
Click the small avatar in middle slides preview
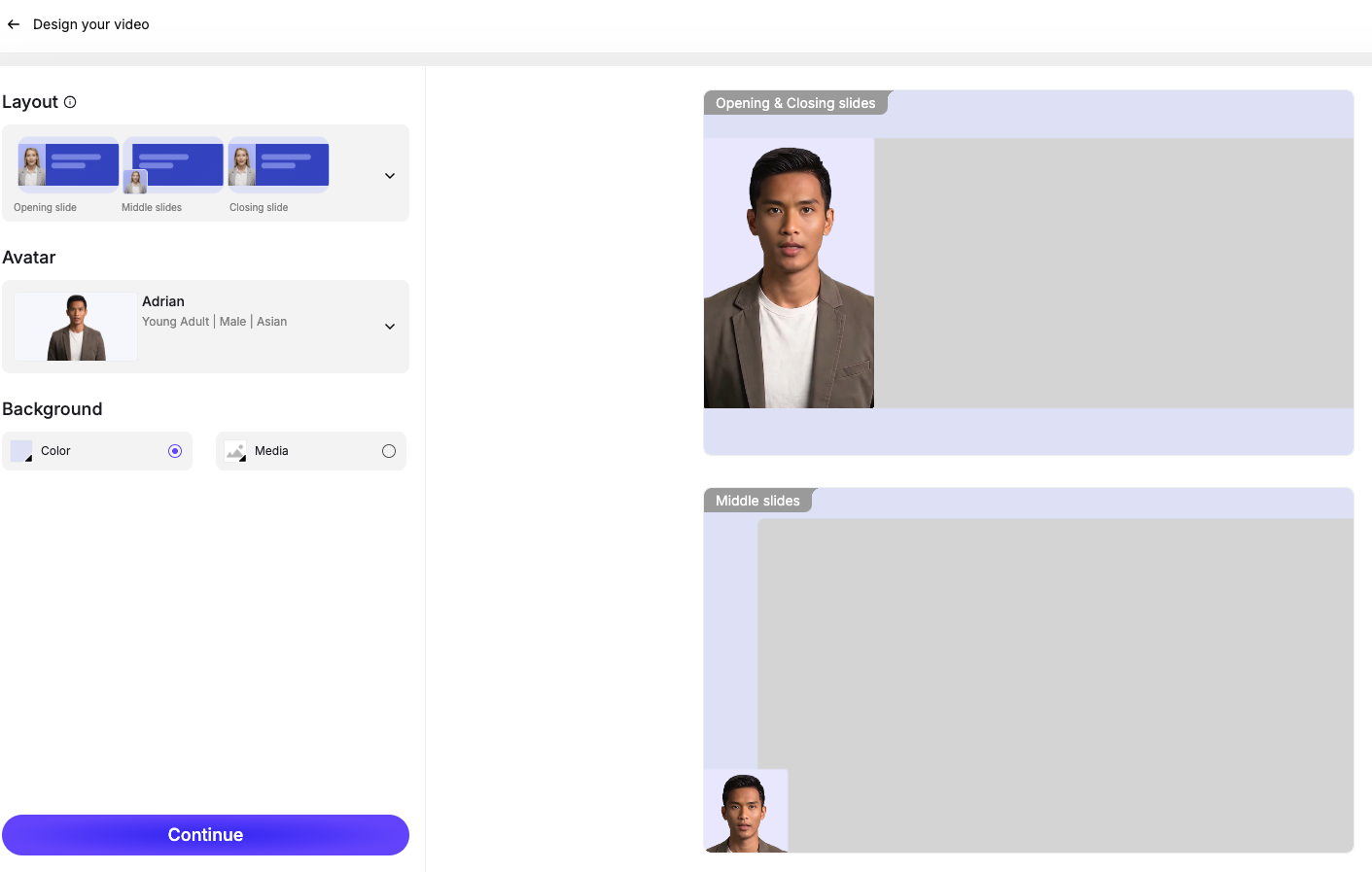coord(746,812)
